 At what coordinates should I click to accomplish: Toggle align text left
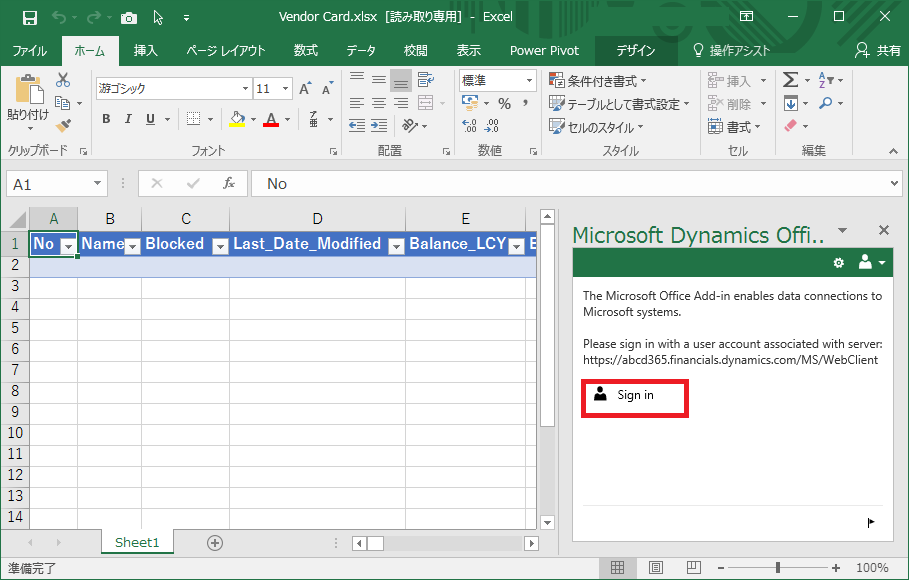[357, 103]
